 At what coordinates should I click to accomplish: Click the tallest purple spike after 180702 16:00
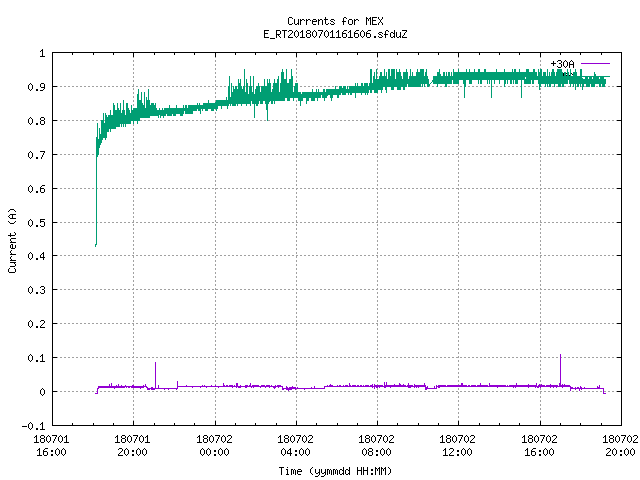pos(560,369)
